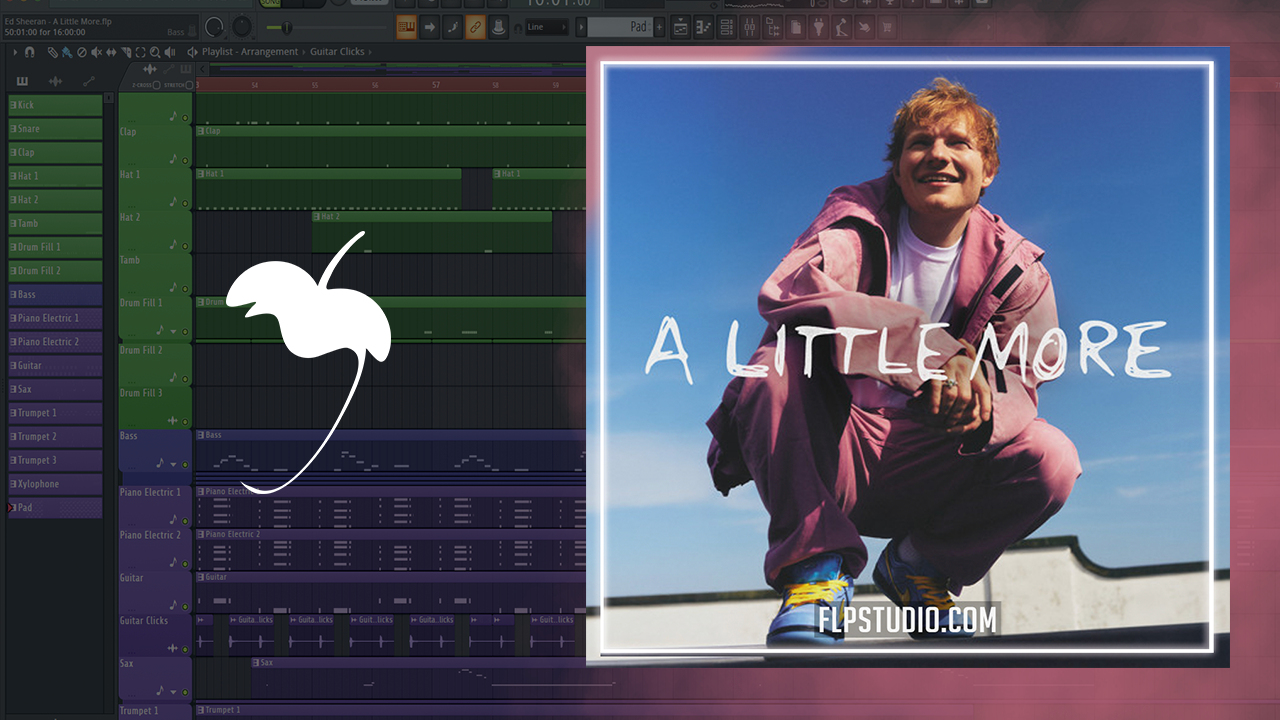This screenshot has width=1280, height=720.
Task: Click the Bass track name label
Action: [129, 436]
